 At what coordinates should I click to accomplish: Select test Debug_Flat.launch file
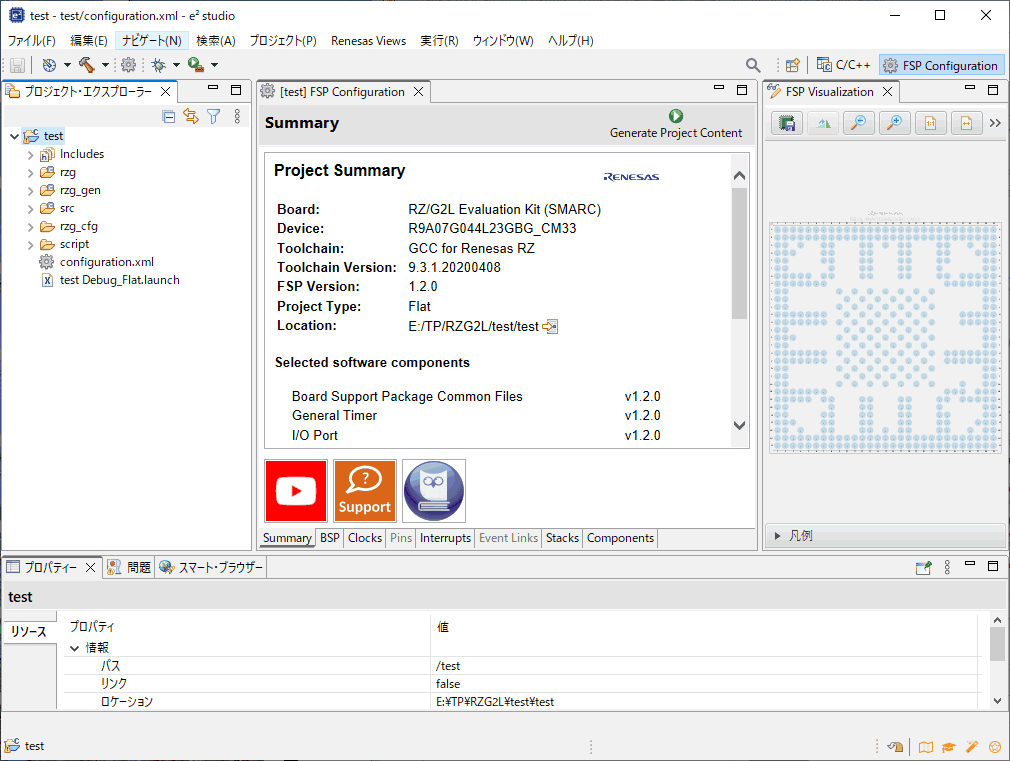point(119,280)
